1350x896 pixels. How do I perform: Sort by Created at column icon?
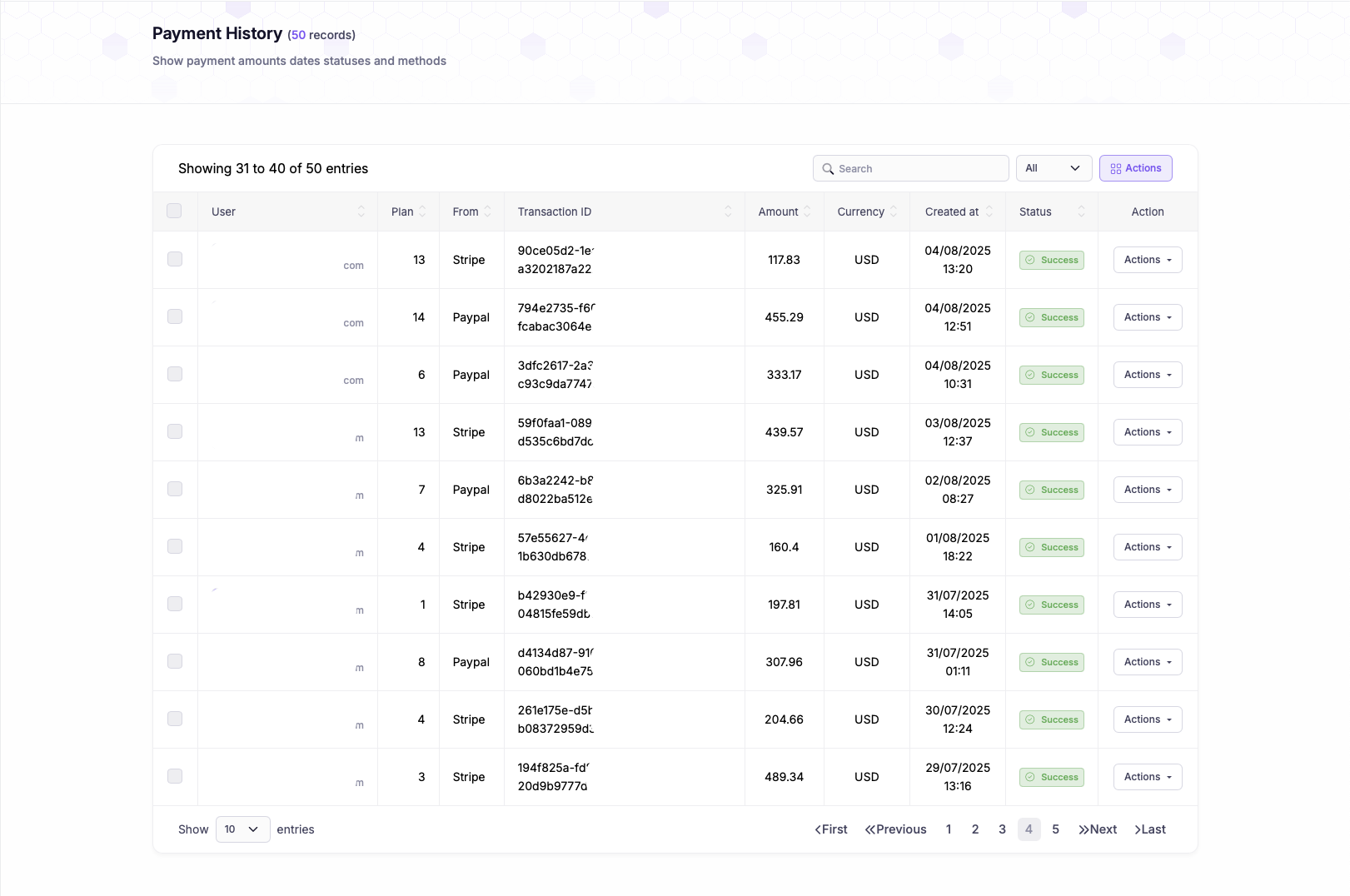[x=989, y=212]
